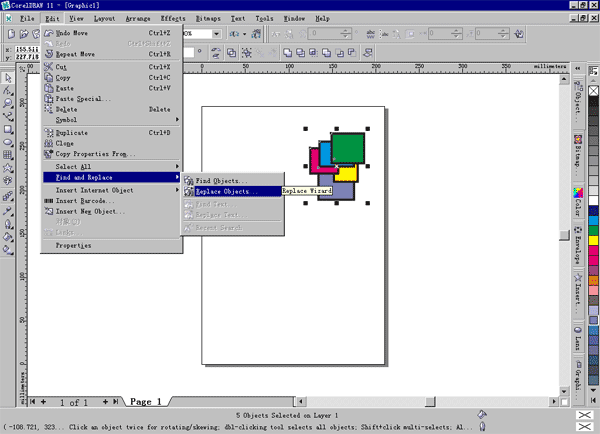Increase the second property bar spinner value
The height and width of the screenshot is (434, 600).
pos(456,31)
